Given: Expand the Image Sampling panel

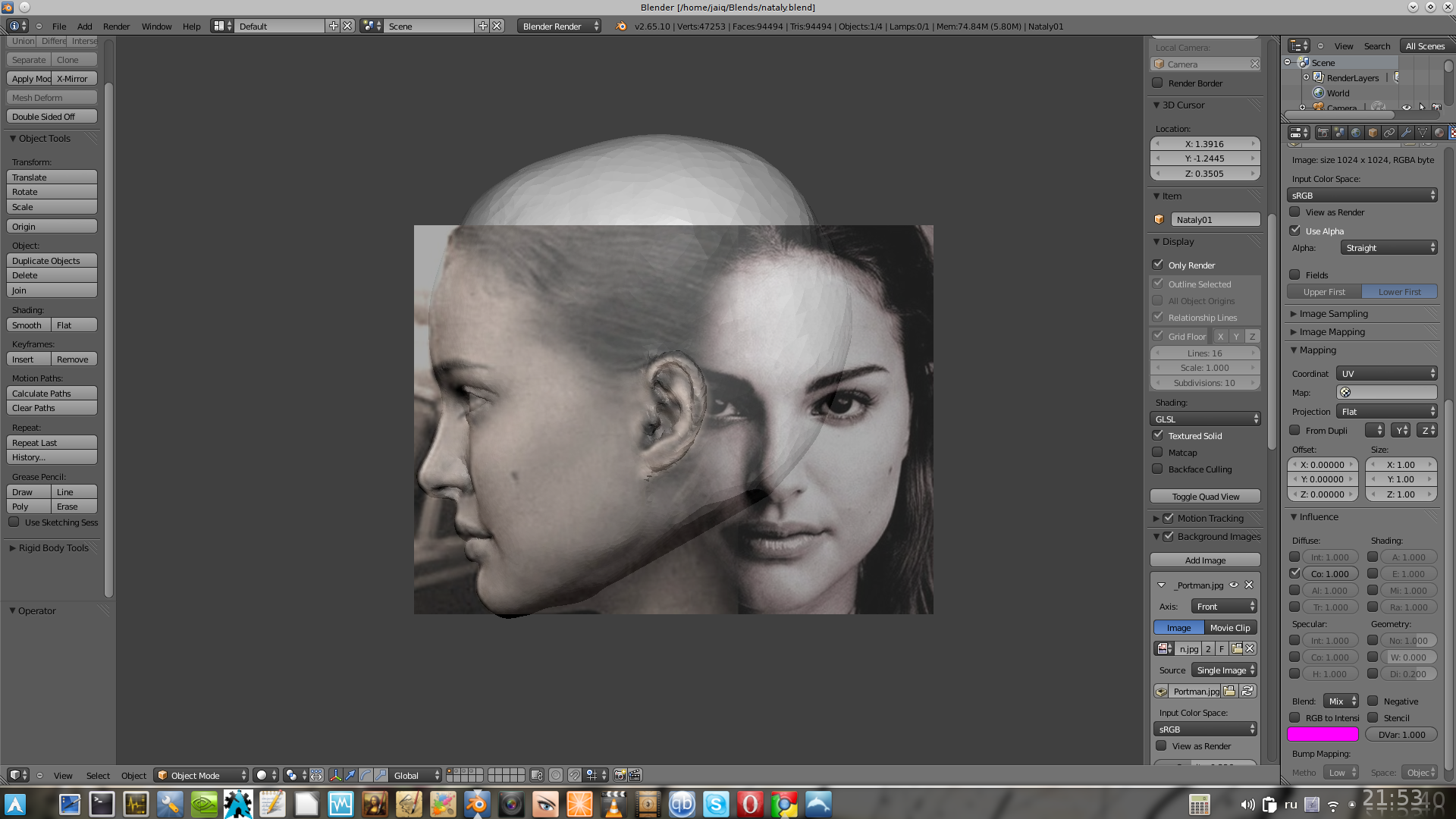Looking at the screenshot, I should pos(1333,313).
